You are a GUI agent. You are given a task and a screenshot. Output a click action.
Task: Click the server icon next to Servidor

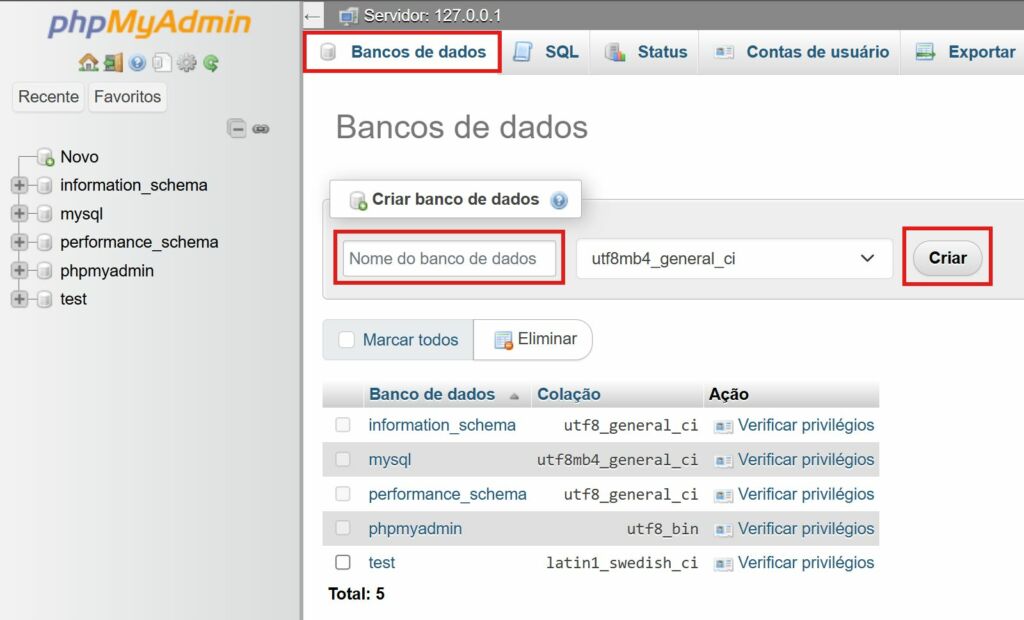349,16
